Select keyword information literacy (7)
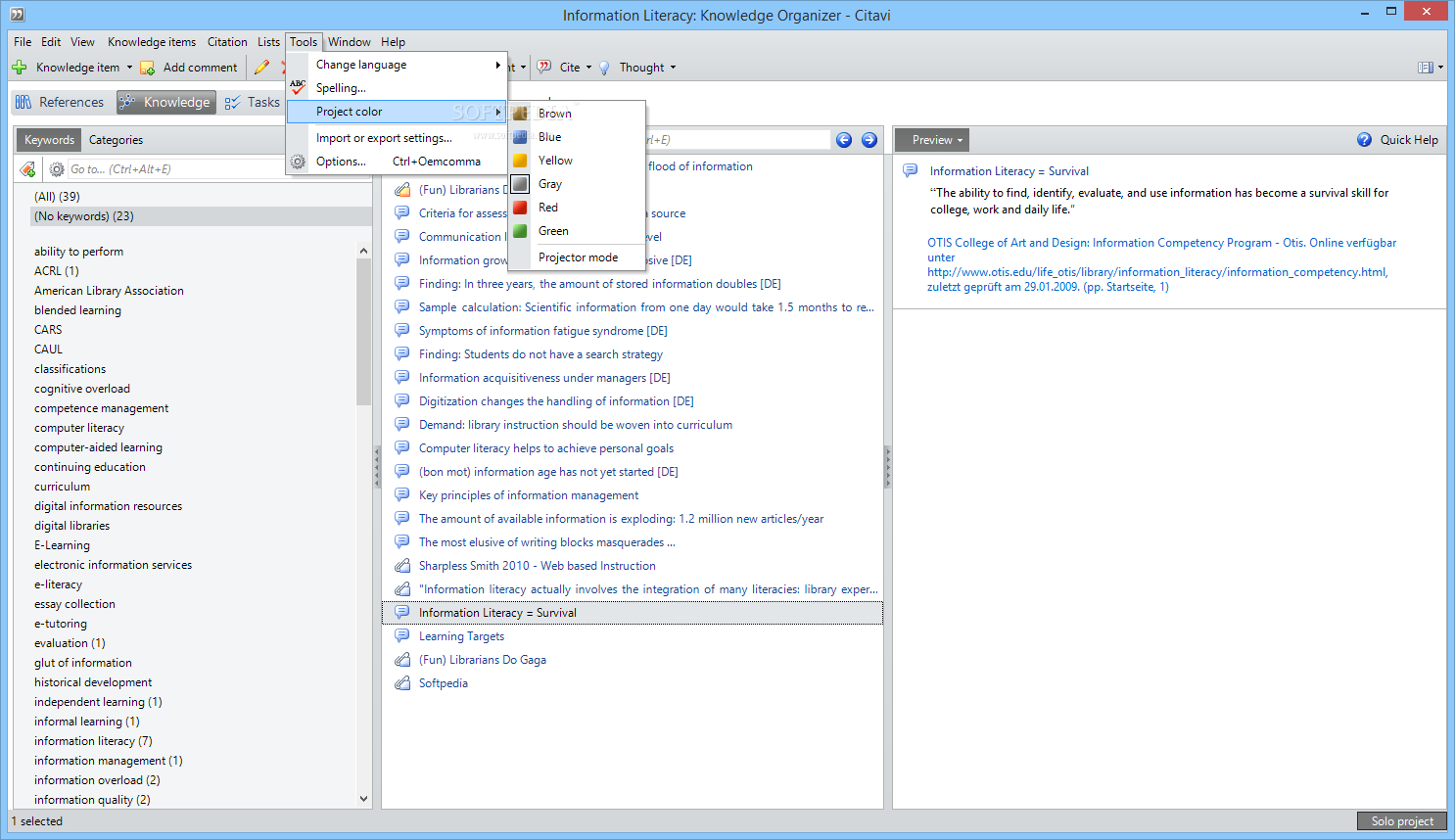Image resolution: width=1455 pixels, height=840 pixels. pyautogui.click(x=93, y=741)
